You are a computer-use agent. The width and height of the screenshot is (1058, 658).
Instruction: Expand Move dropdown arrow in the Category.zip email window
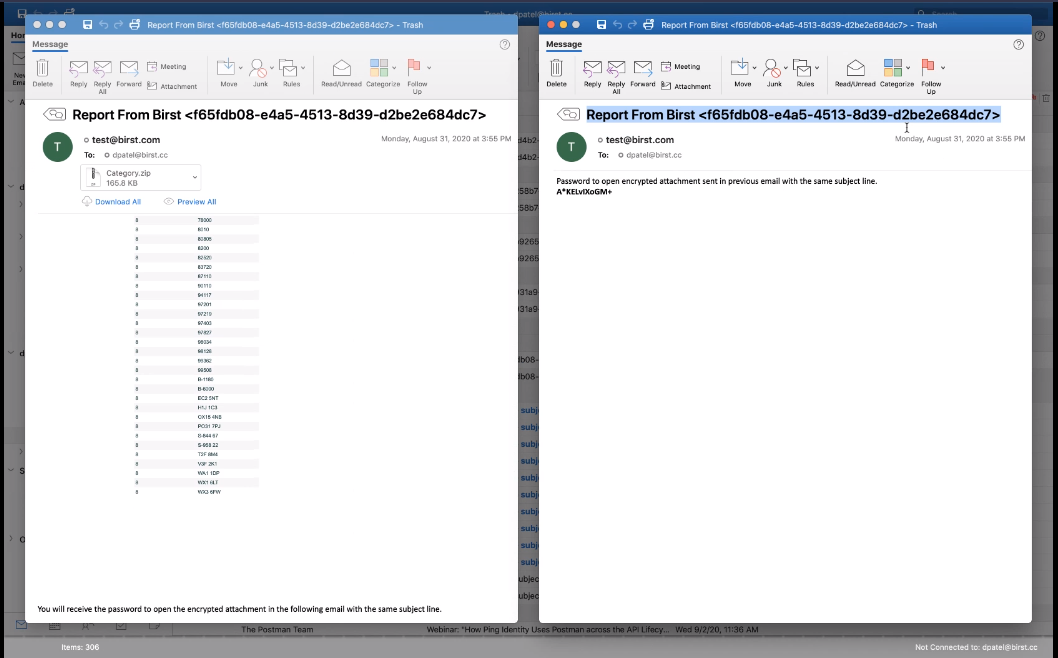pyautogui.click(x=240, y=68)
